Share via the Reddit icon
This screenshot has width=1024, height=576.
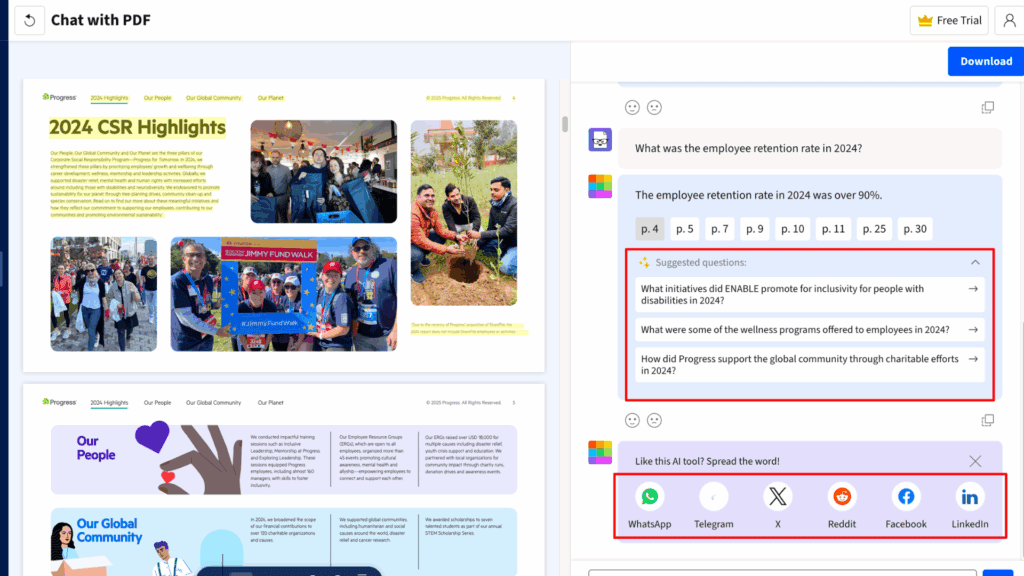click(x=842, y=497)
